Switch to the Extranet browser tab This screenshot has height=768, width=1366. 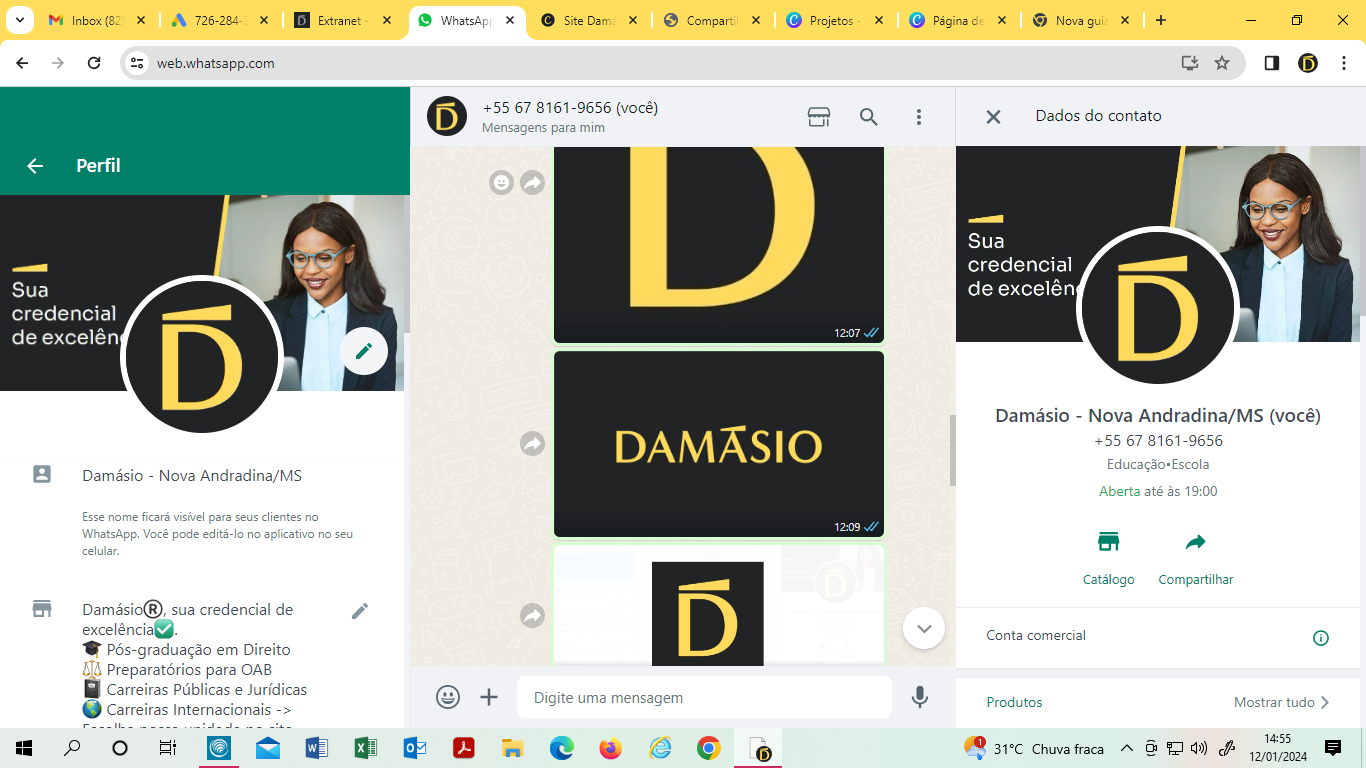[x=343, y=20]
